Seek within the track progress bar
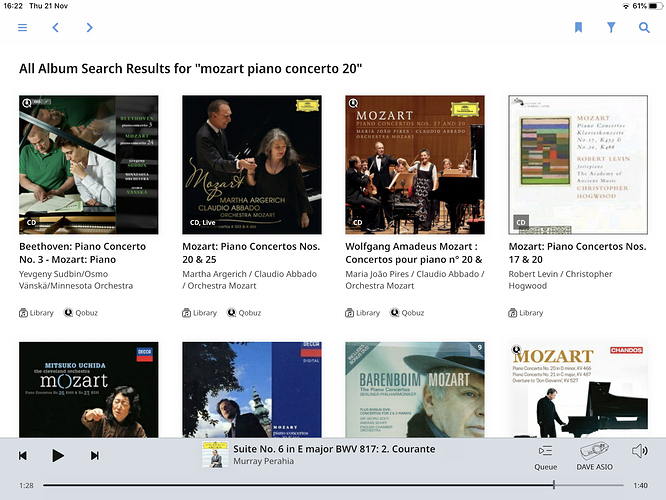This screenshot has height=500, width=666. (333, 485)
